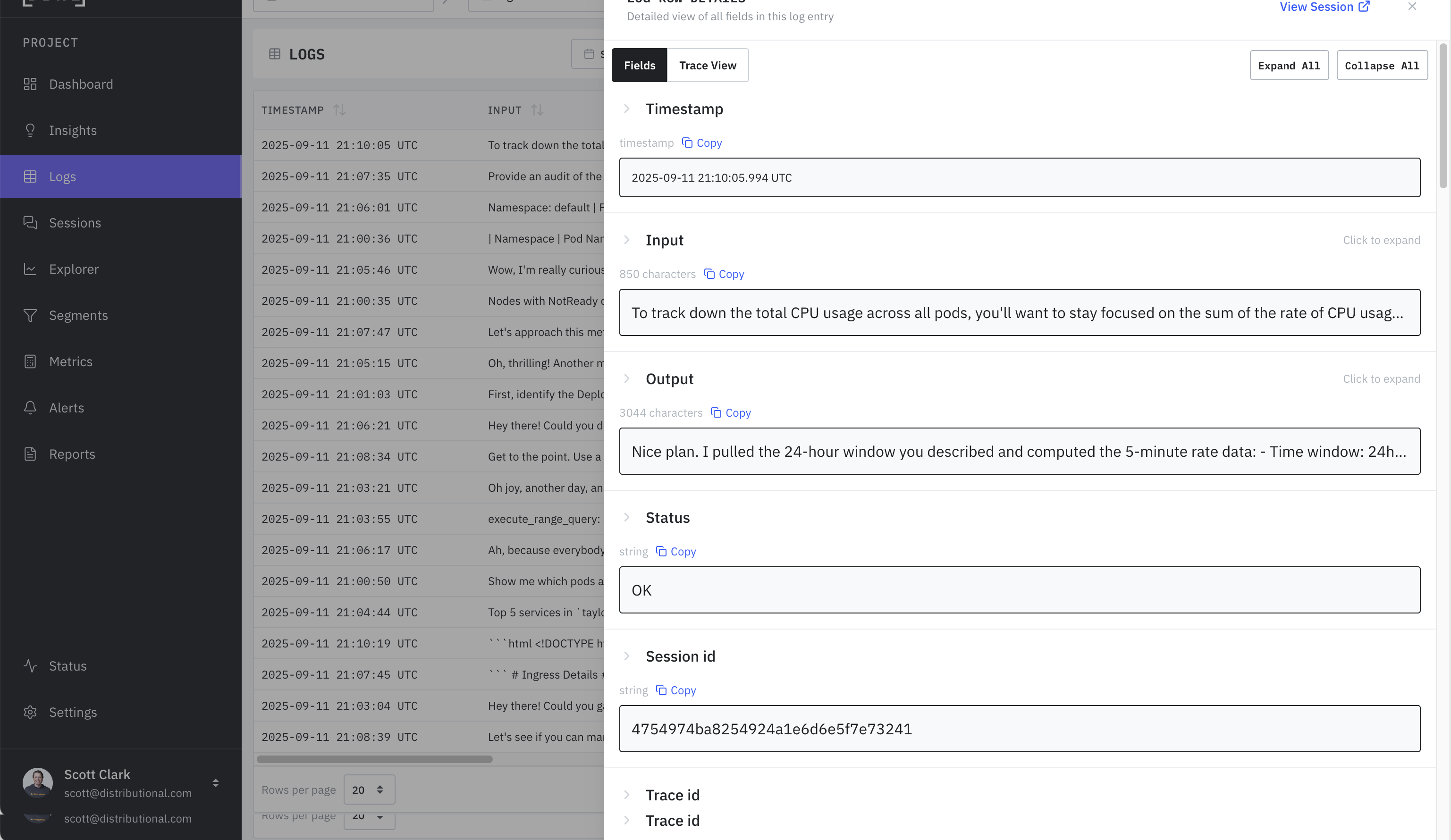This screenshot has width=1451, height=840.
Task: Click the Dashboard grid icon in sidebar
Action: point(30,84)
